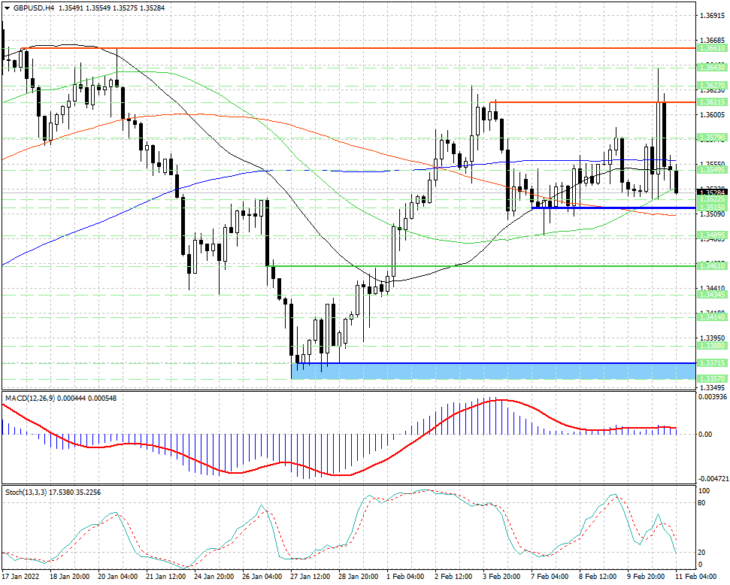
Task: Click the 1.34895 green price label
Action: (712, 236)
